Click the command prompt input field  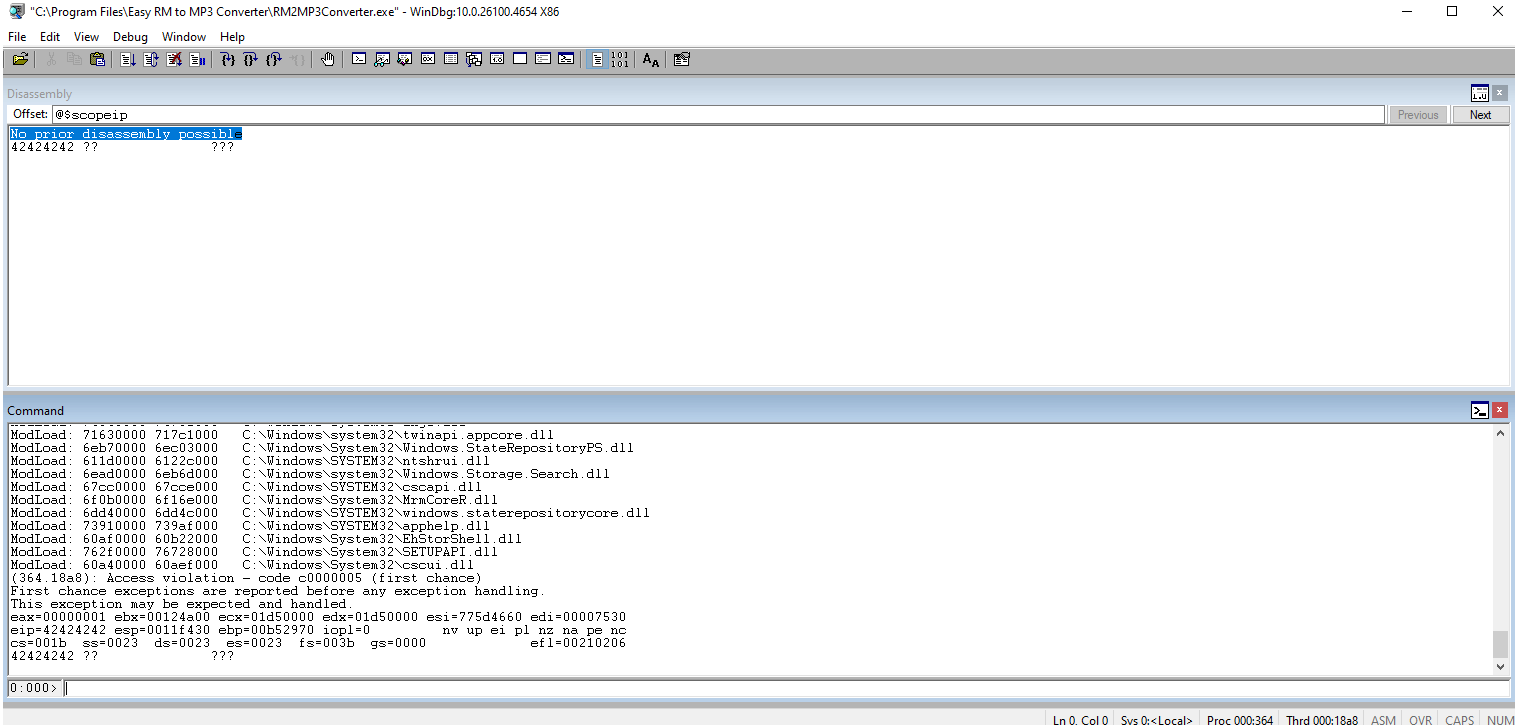pyautogui.click(x=785, y=688)
